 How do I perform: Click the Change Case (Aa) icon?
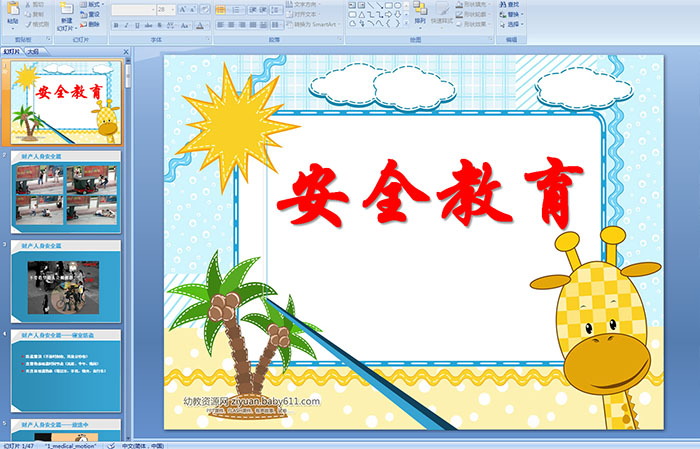coord(185,25)
